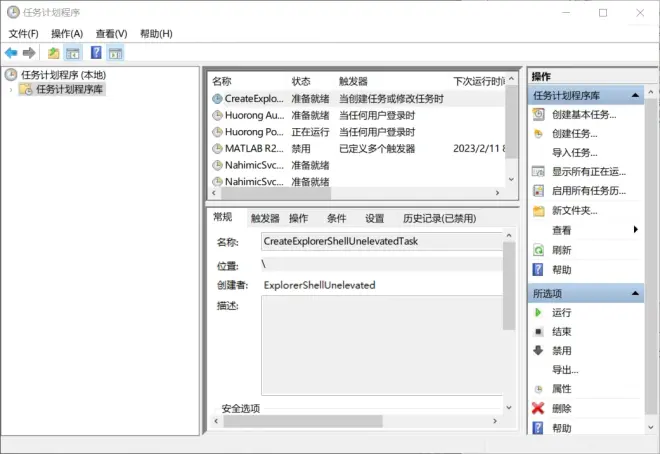
Task: Click the 创建基本任务 icon in actions pane
Action: coord(538,114)
